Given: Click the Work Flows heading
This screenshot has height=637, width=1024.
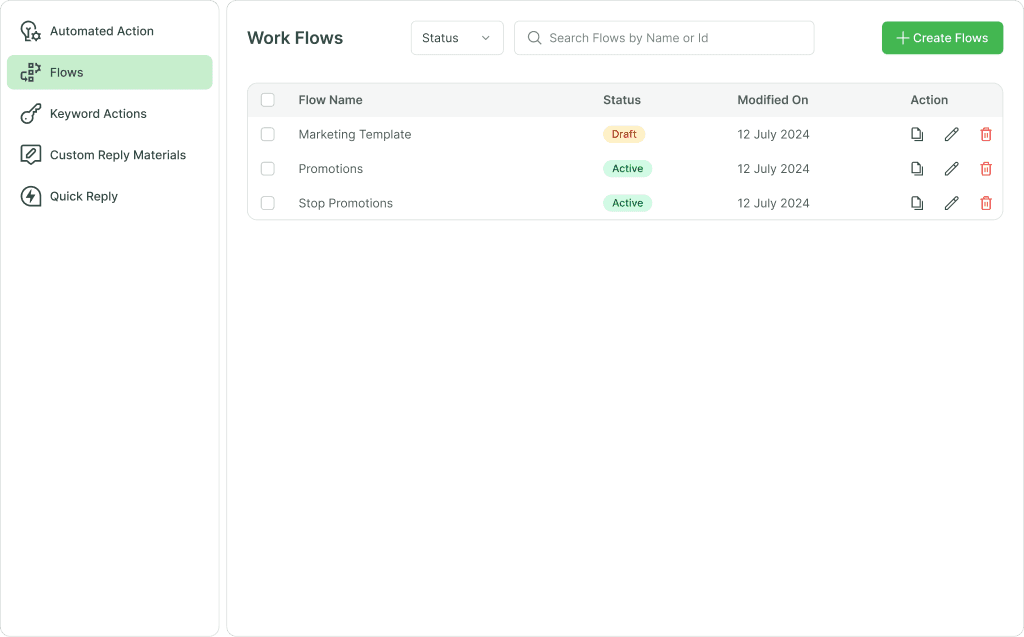Looking at the screenshot, I should click(x=295, y=37).
